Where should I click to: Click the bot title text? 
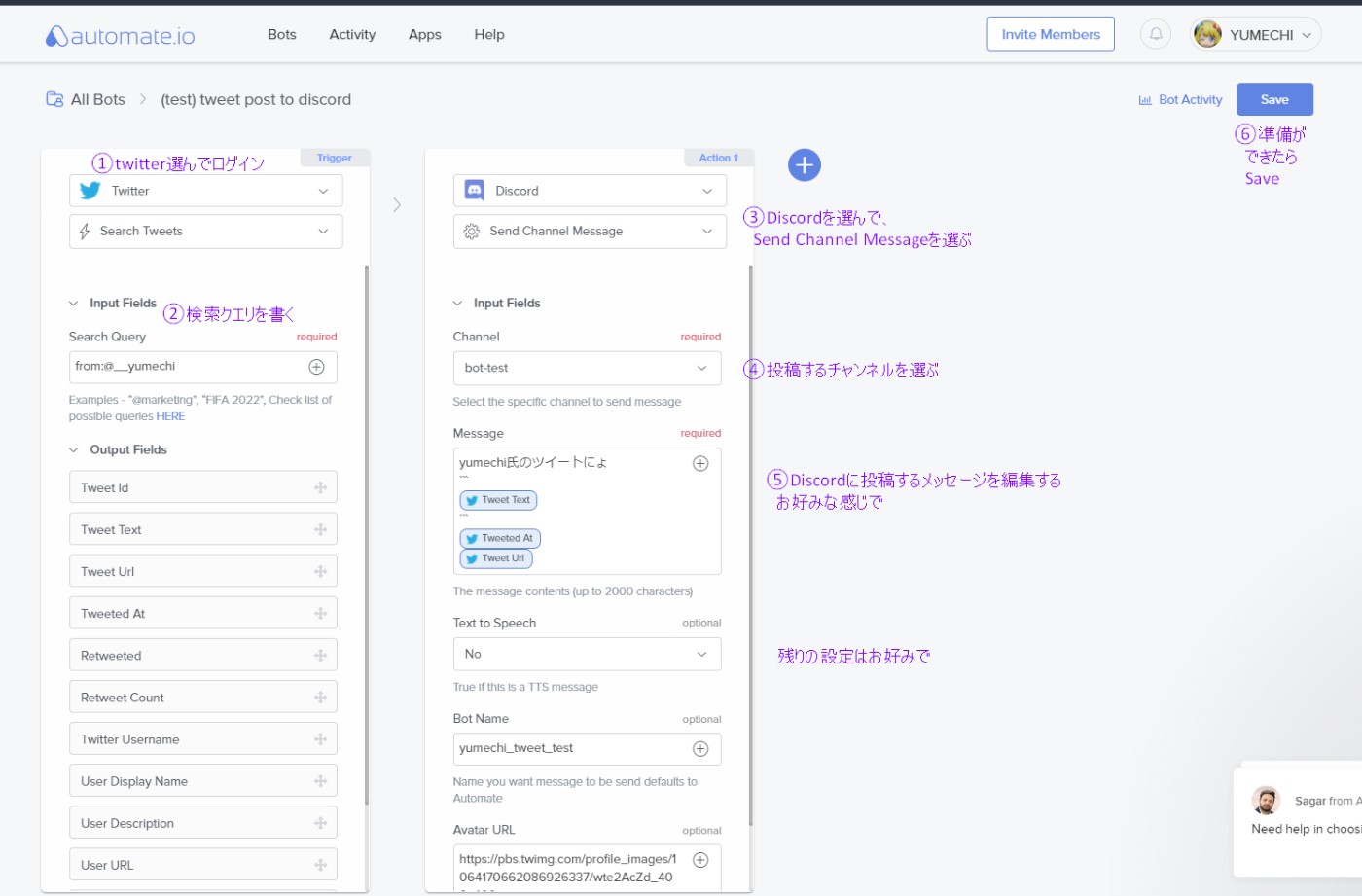pos(256,99)
